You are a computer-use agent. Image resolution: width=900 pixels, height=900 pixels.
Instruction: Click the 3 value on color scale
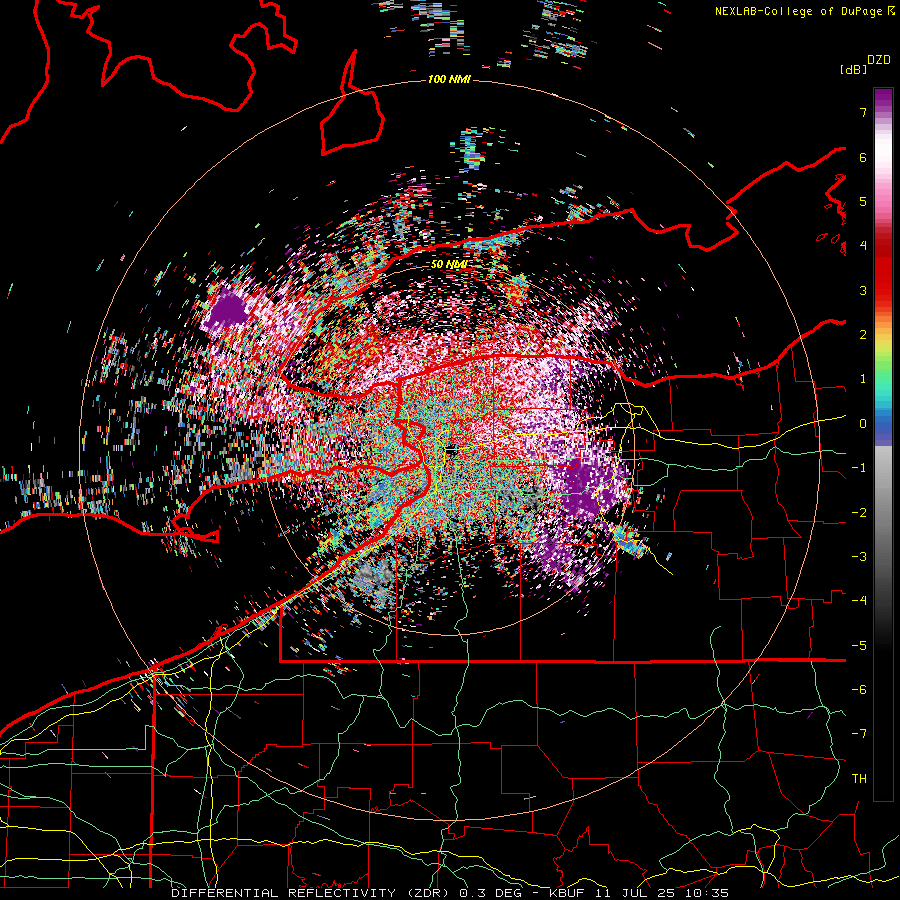(863, 290)
